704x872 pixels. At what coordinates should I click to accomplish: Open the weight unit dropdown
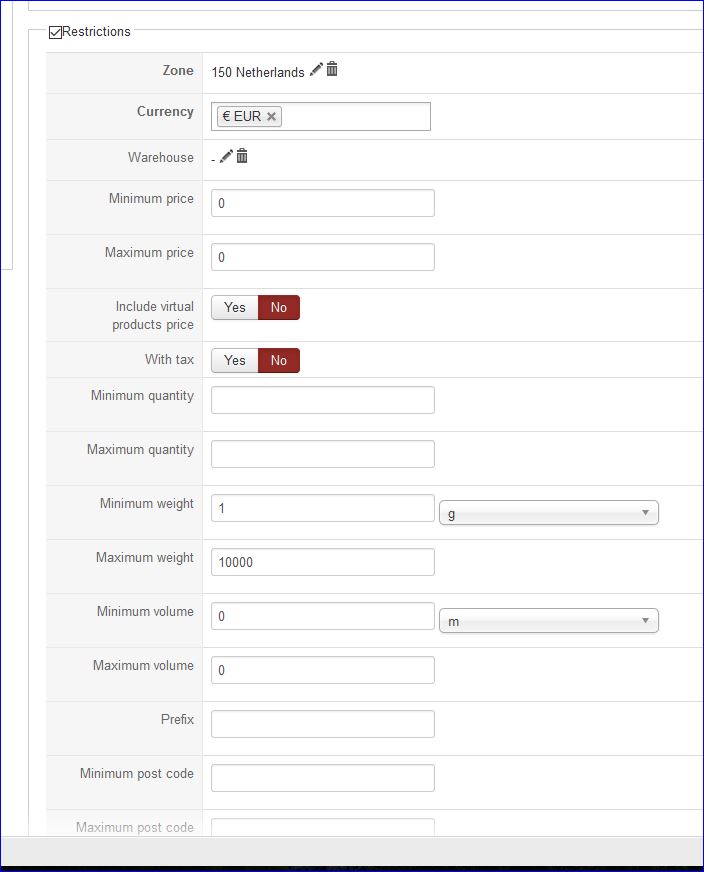coord(549,513)
